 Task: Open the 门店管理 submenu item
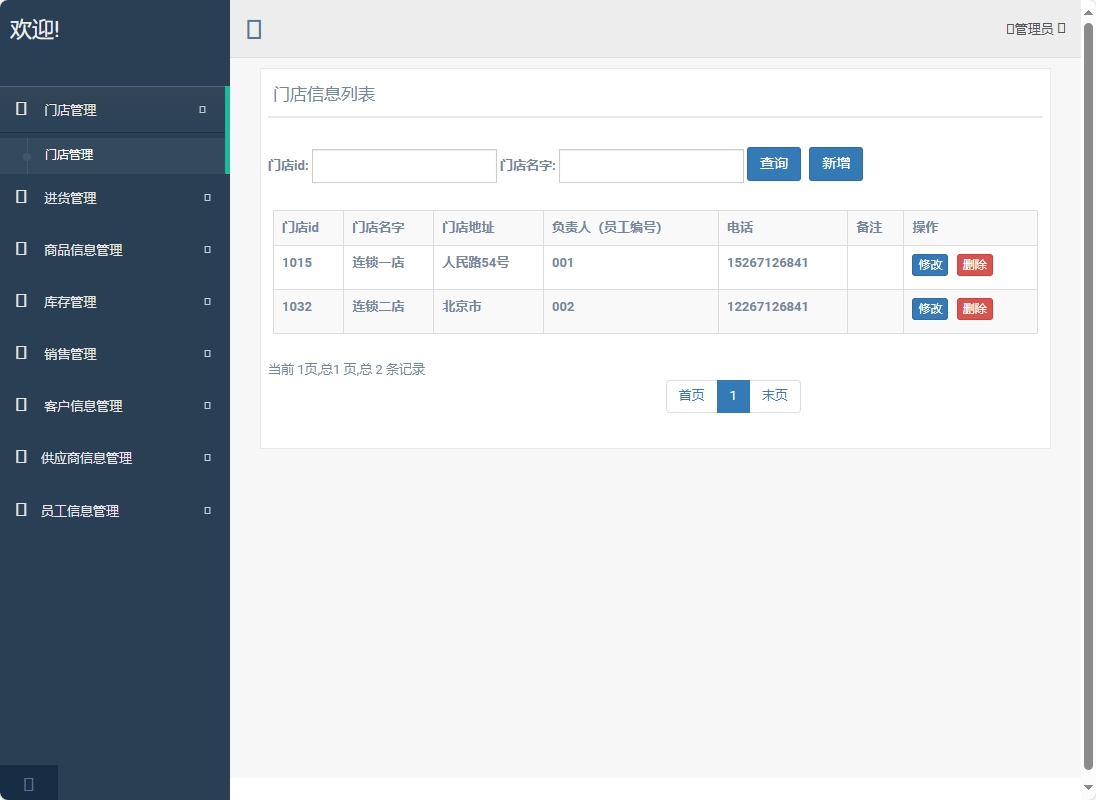[68, 154]
